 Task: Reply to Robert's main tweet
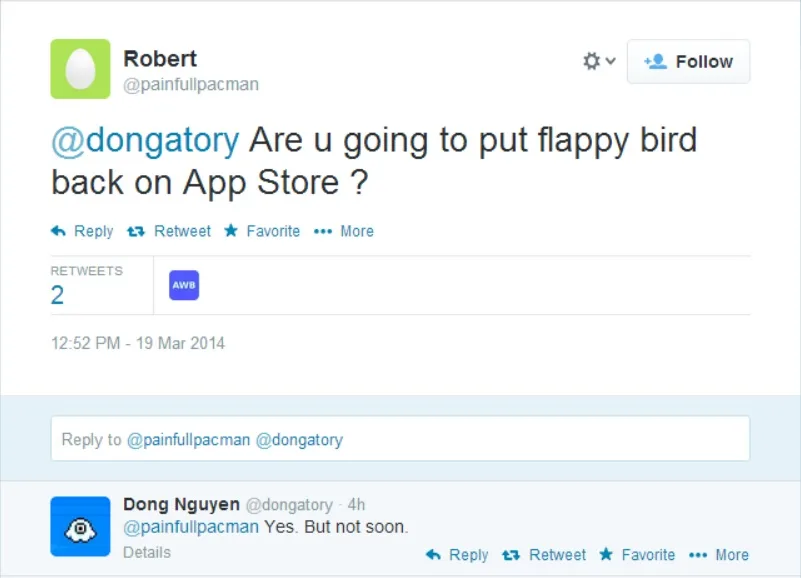(82, 231)
